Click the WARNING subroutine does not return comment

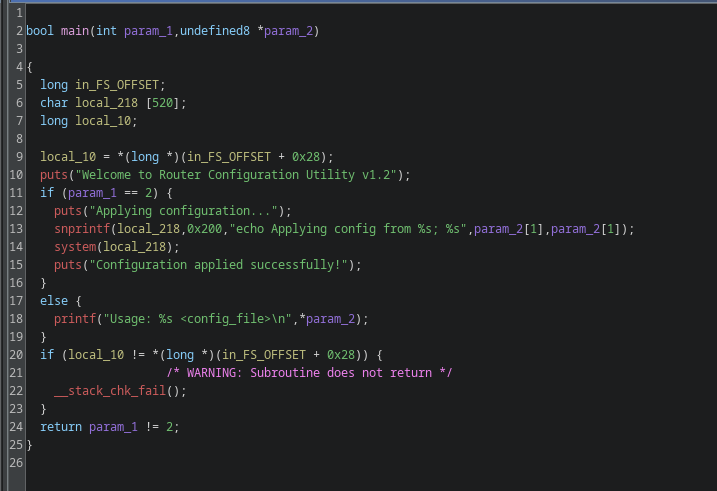[309, 373]
